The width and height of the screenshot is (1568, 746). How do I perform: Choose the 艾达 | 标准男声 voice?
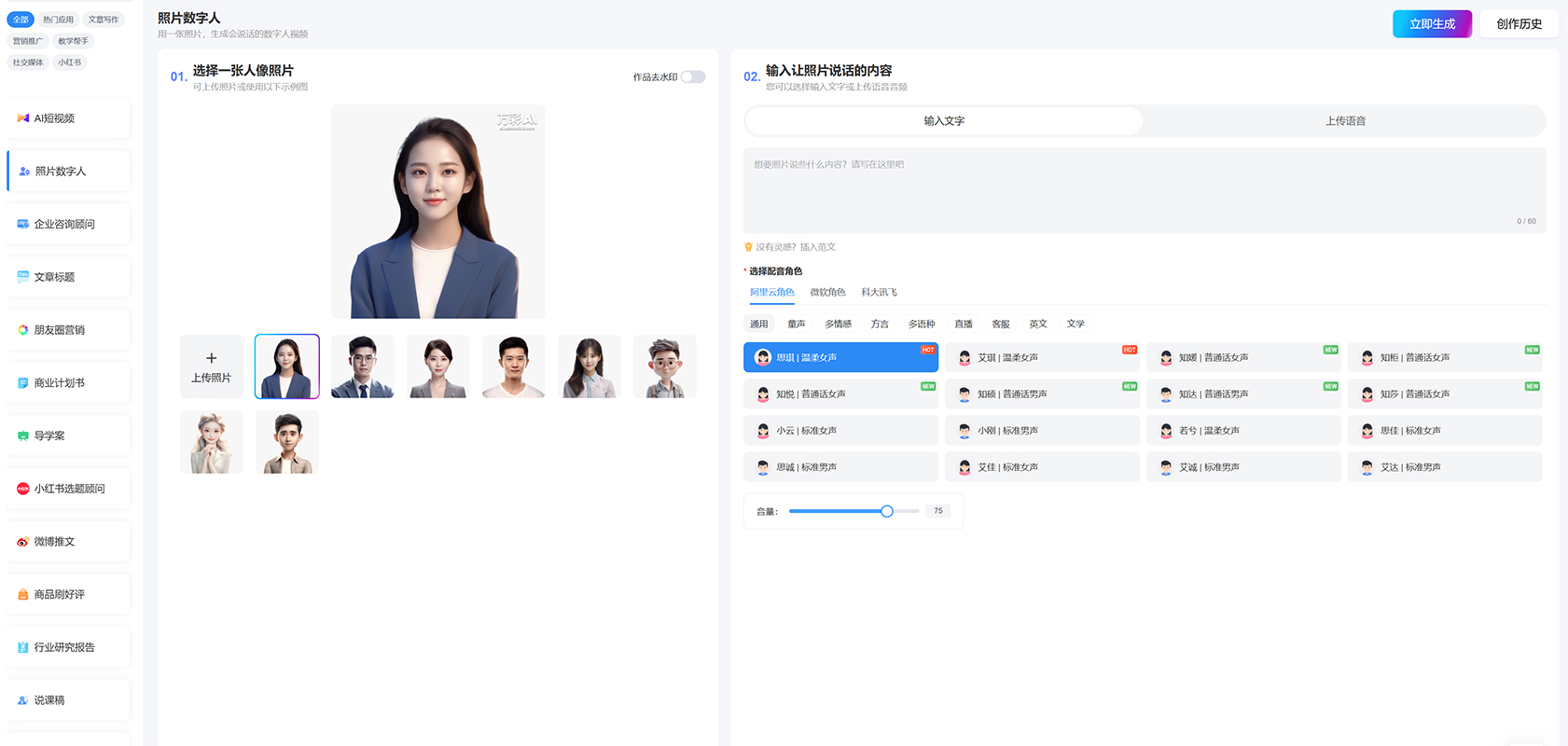coord(1445,466)
